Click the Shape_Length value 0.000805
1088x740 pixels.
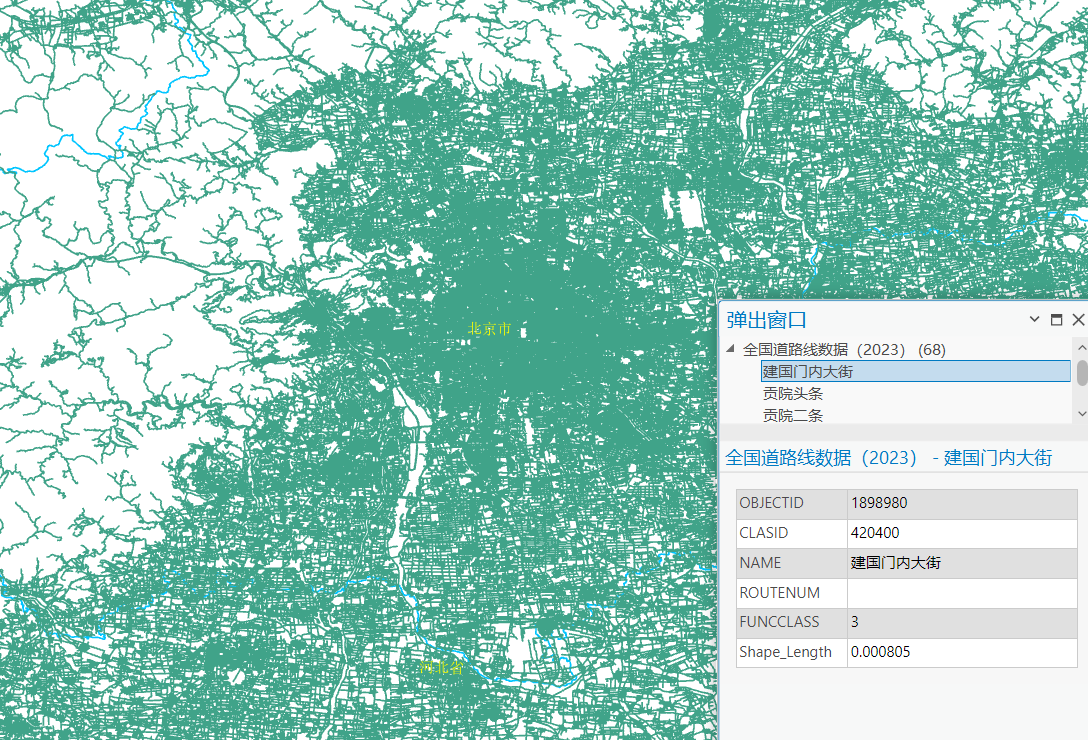point(962,652)
